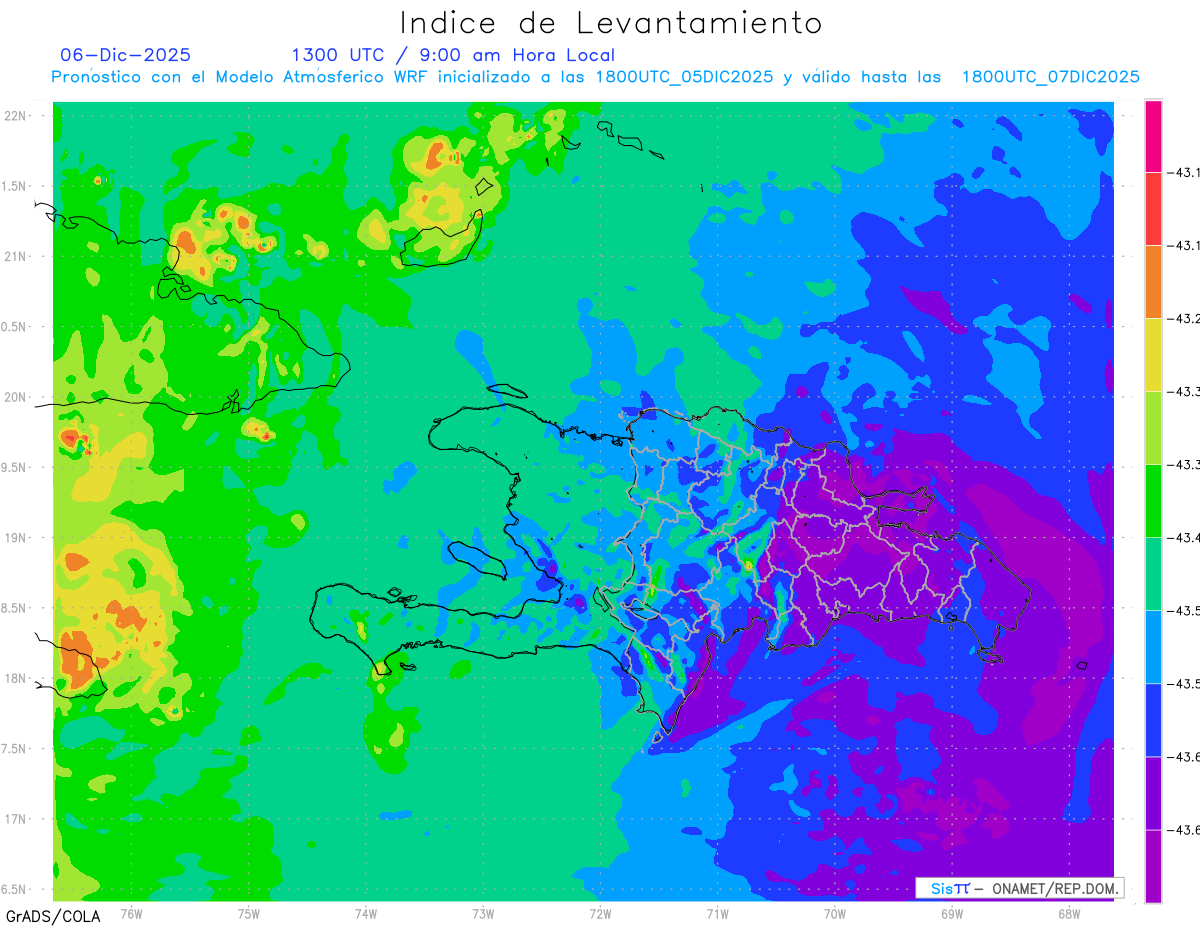Pick the royal blue swatch in color bar
1200x927 pixels.
coord(1153,720)
